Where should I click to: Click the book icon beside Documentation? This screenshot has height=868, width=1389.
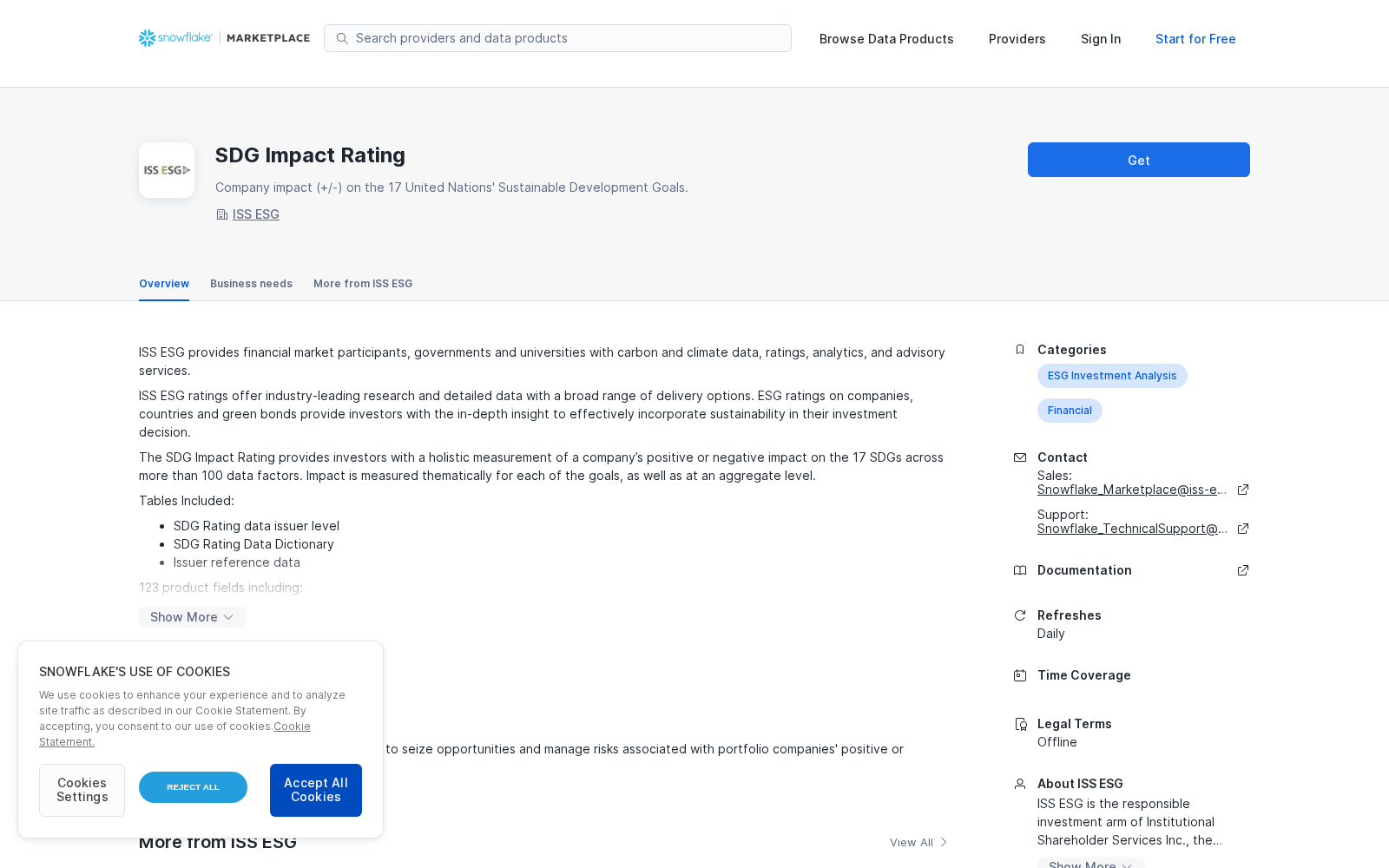tap(1020, 570)
